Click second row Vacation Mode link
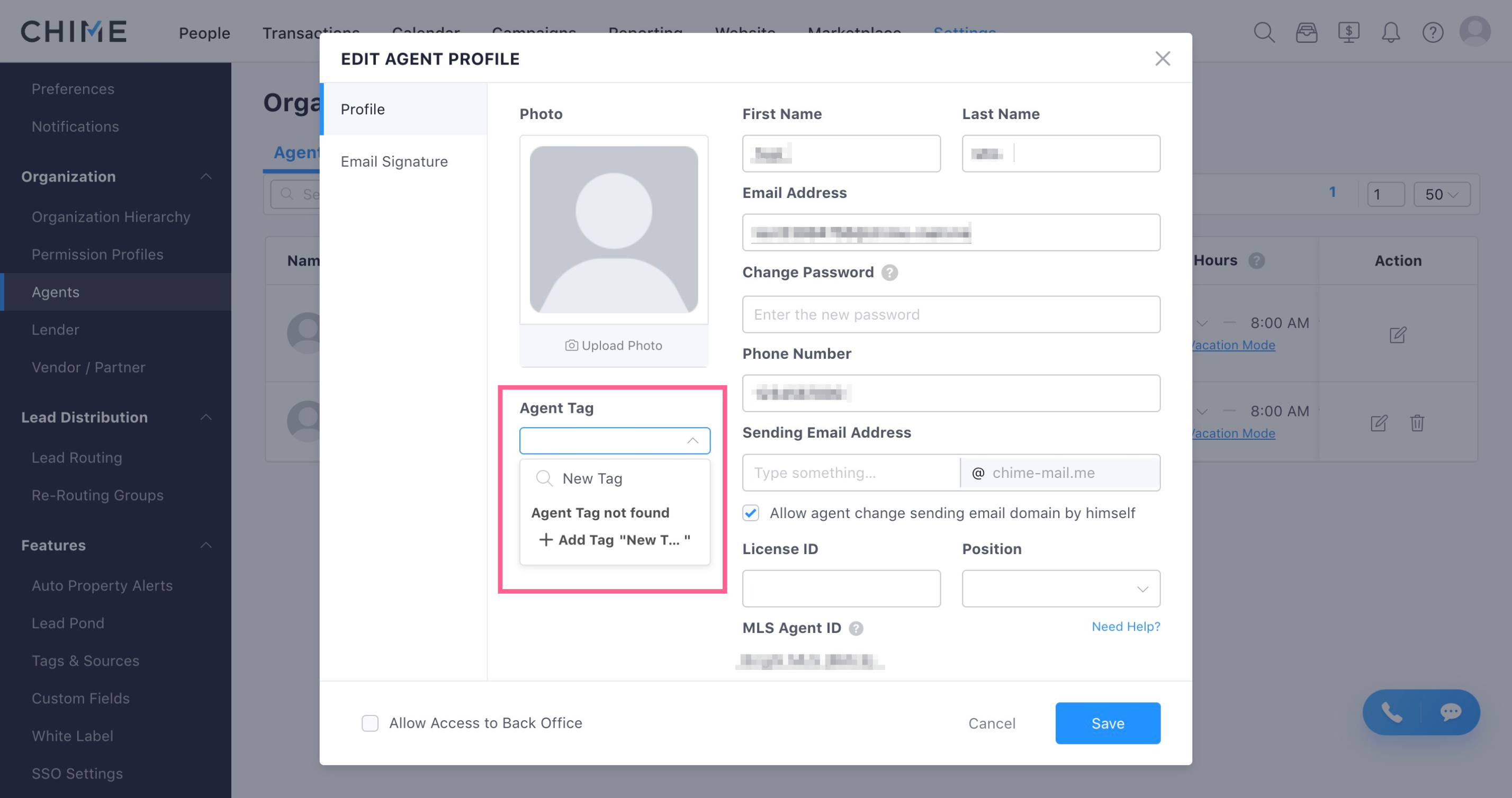Image resolution: width=1512 pixels, height=798 pixels. click(1234, 432)
